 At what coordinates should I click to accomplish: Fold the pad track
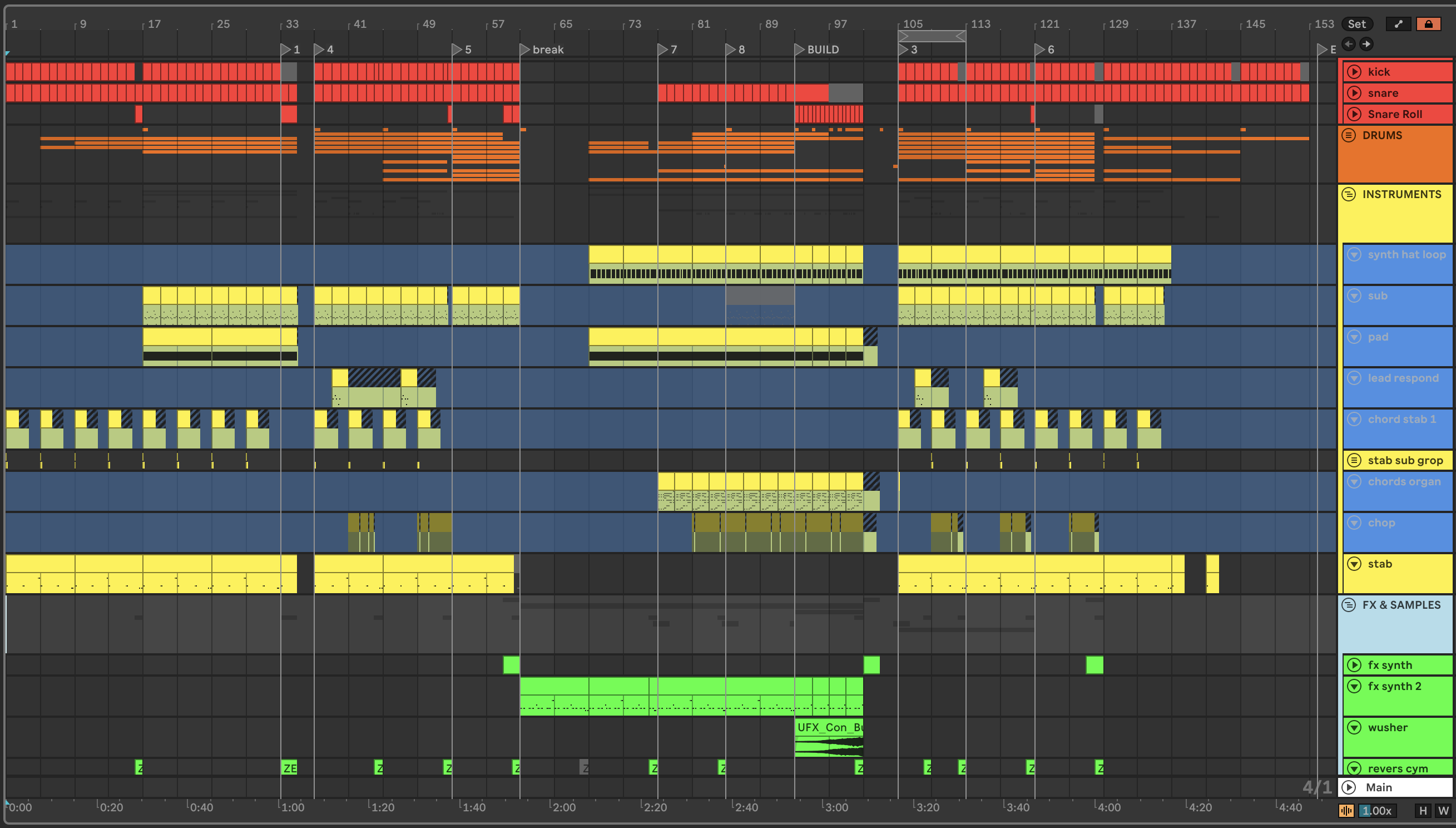(1354, 337)
